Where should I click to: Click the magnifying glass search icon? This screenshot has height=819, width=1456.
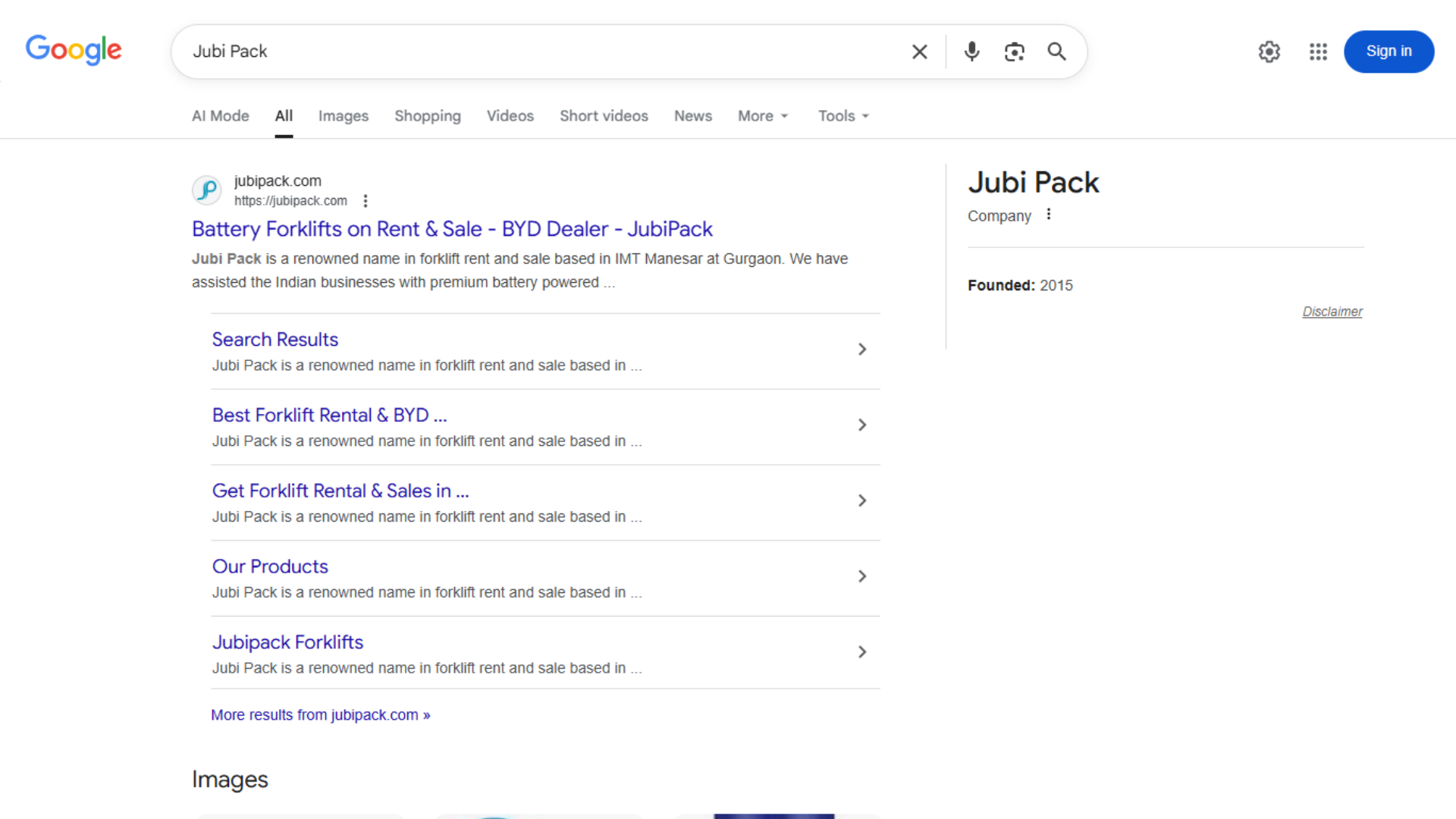[x=1056, y=52]
